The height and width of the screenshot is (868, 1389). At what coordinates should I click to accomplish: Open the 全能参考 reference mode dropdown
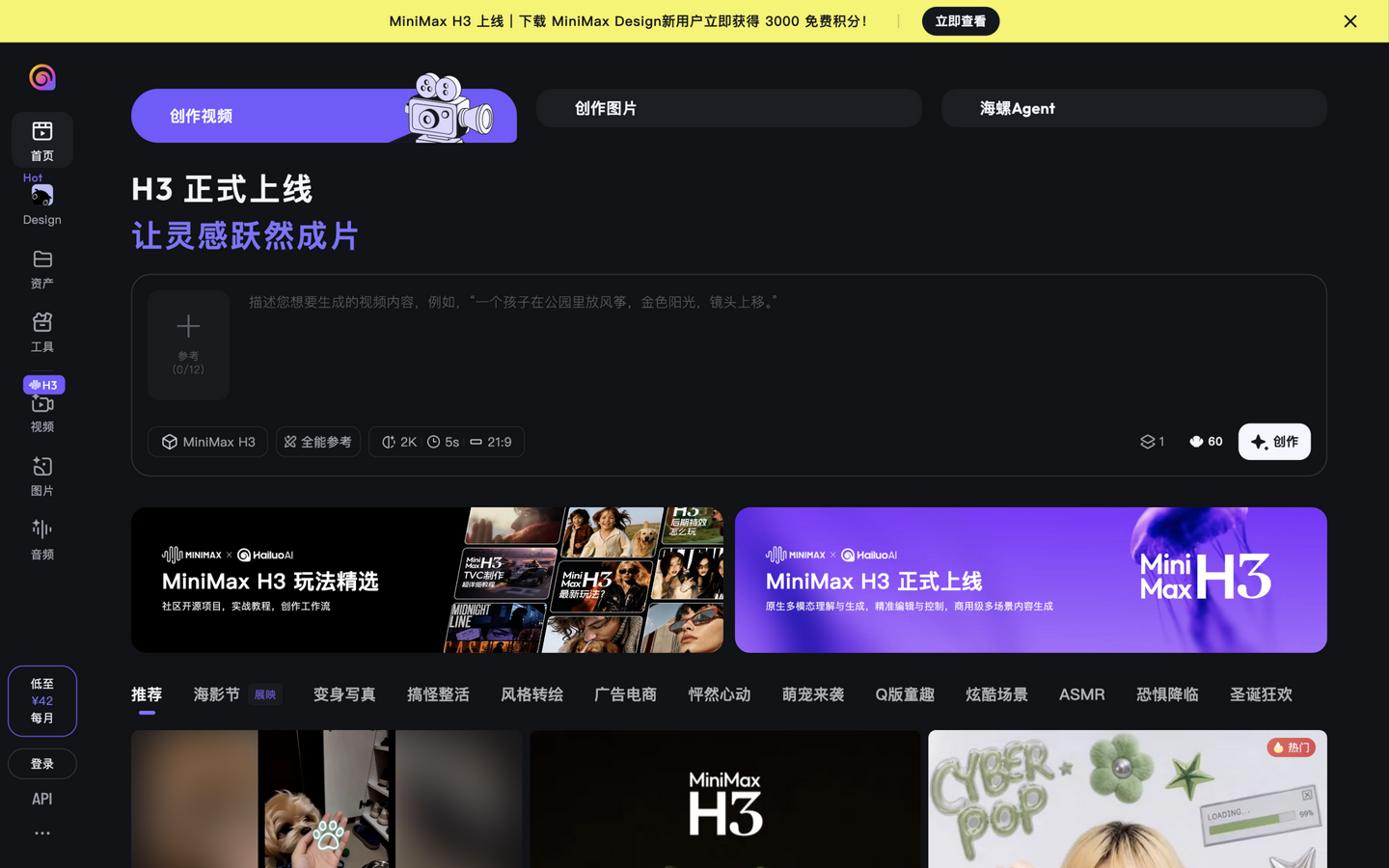pos(318,442)
